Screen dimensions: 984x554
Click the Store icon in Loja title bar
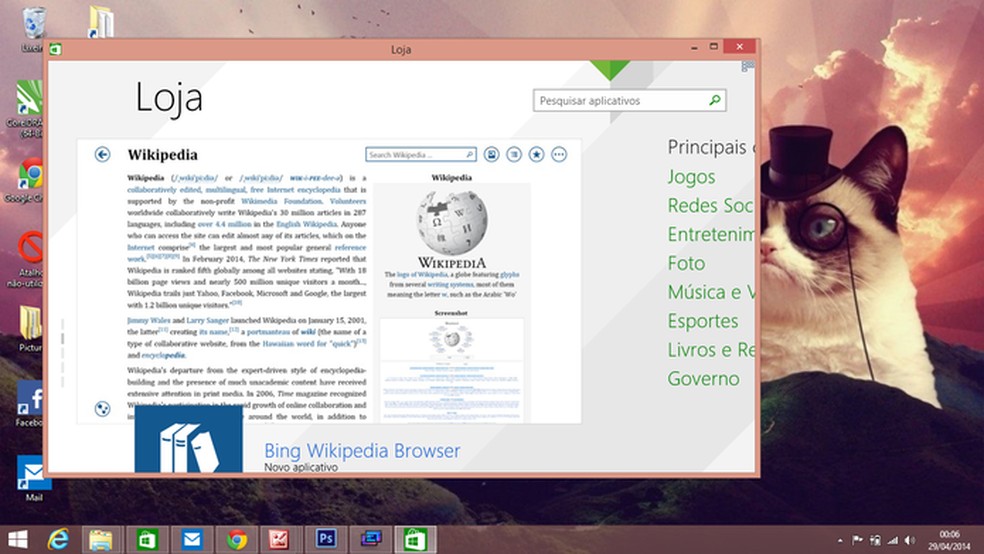pos(56,49)
